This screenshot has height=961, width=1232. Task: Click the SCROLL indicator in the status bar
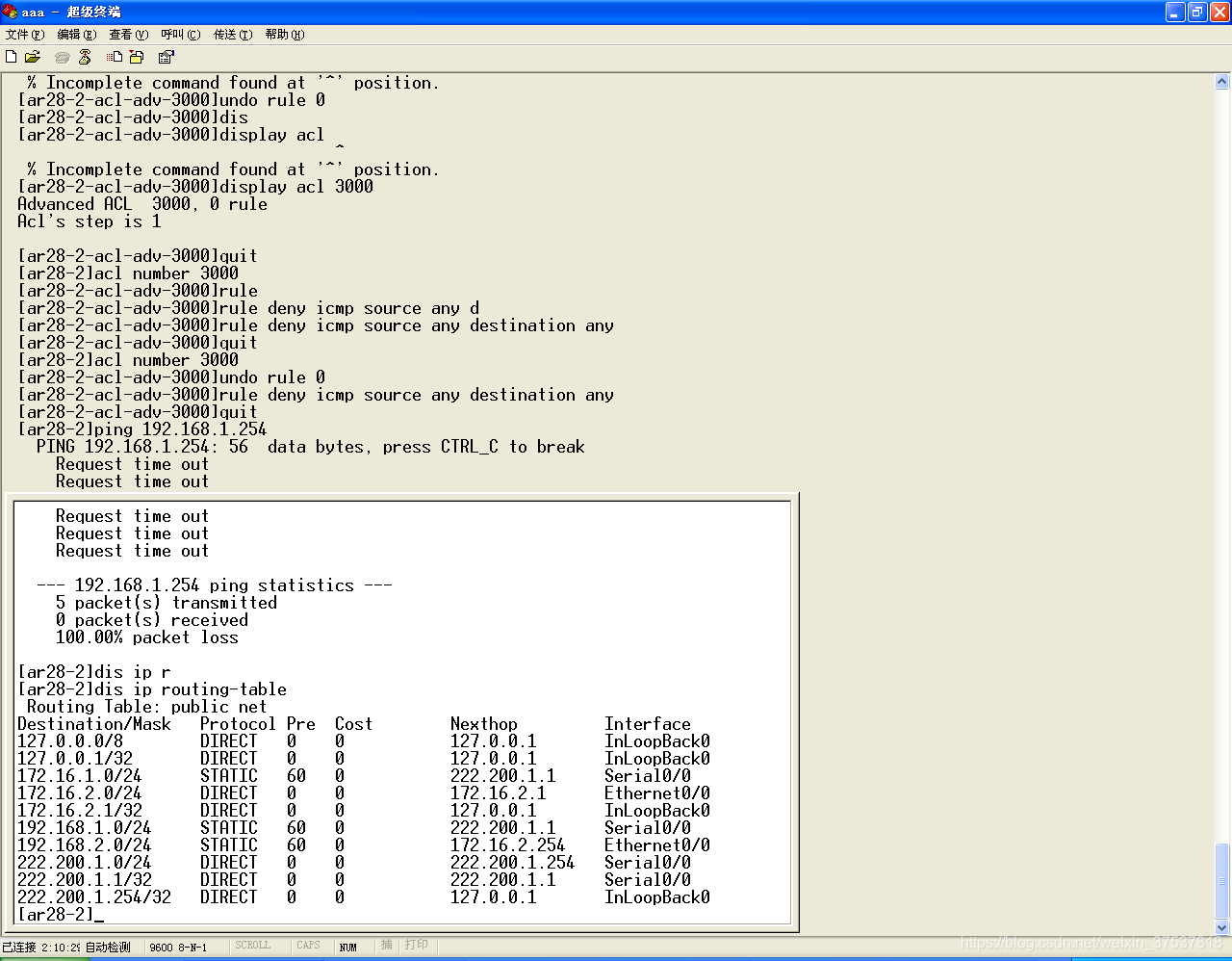pyautogui.click(x=253, y=946)
